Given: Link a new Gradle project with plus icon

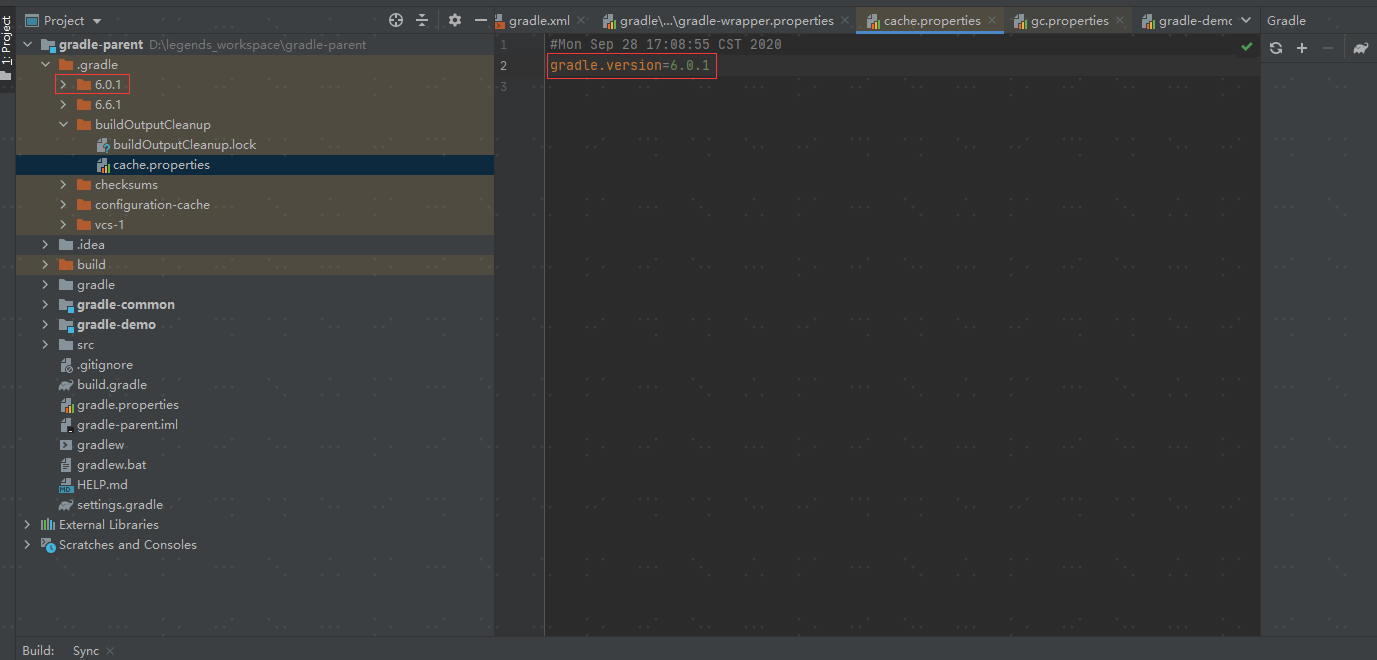Looking at the screenshot, I should tap(1301, 47).
